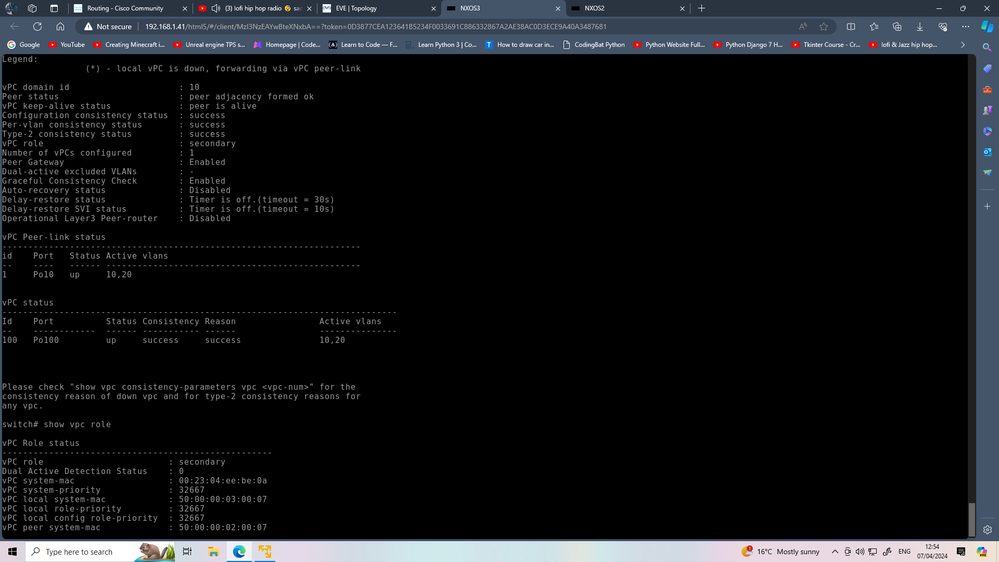This screenshot has width=999, height=562.
Task: Open the Downloads icon
Action: 919,27
